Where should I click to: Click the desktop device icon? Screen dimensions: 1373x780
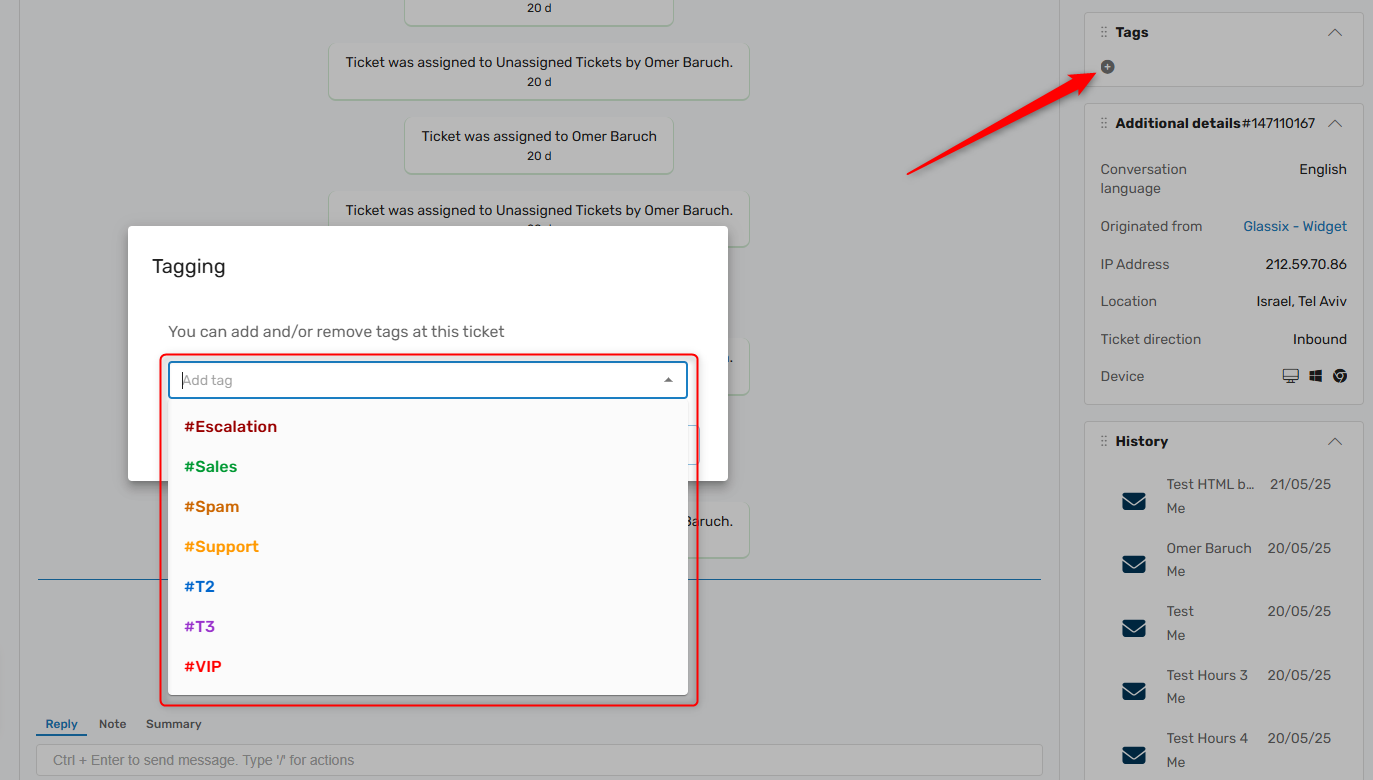[1291, 376]
